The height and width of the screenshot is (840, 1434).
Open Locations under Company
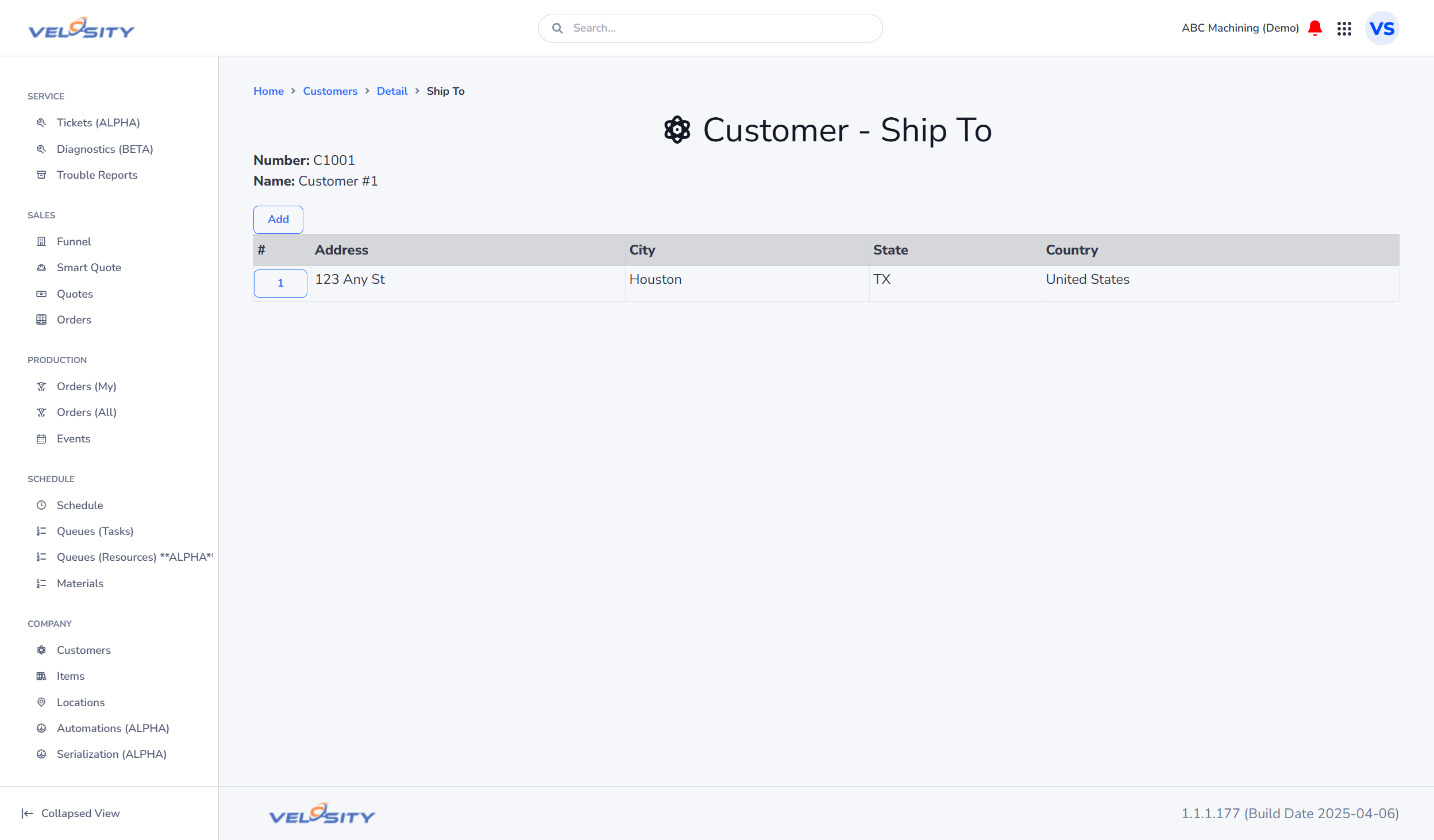click(81, 702)
